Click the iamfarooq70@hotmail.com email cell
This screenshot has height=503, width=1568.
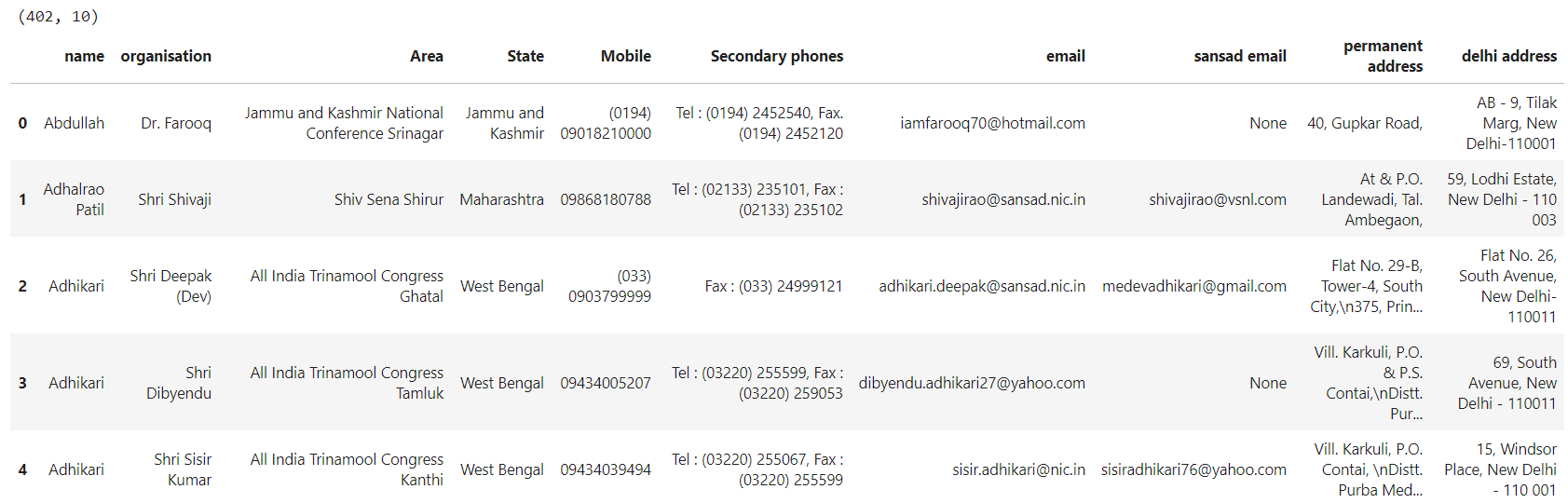(x=992, y=123)
